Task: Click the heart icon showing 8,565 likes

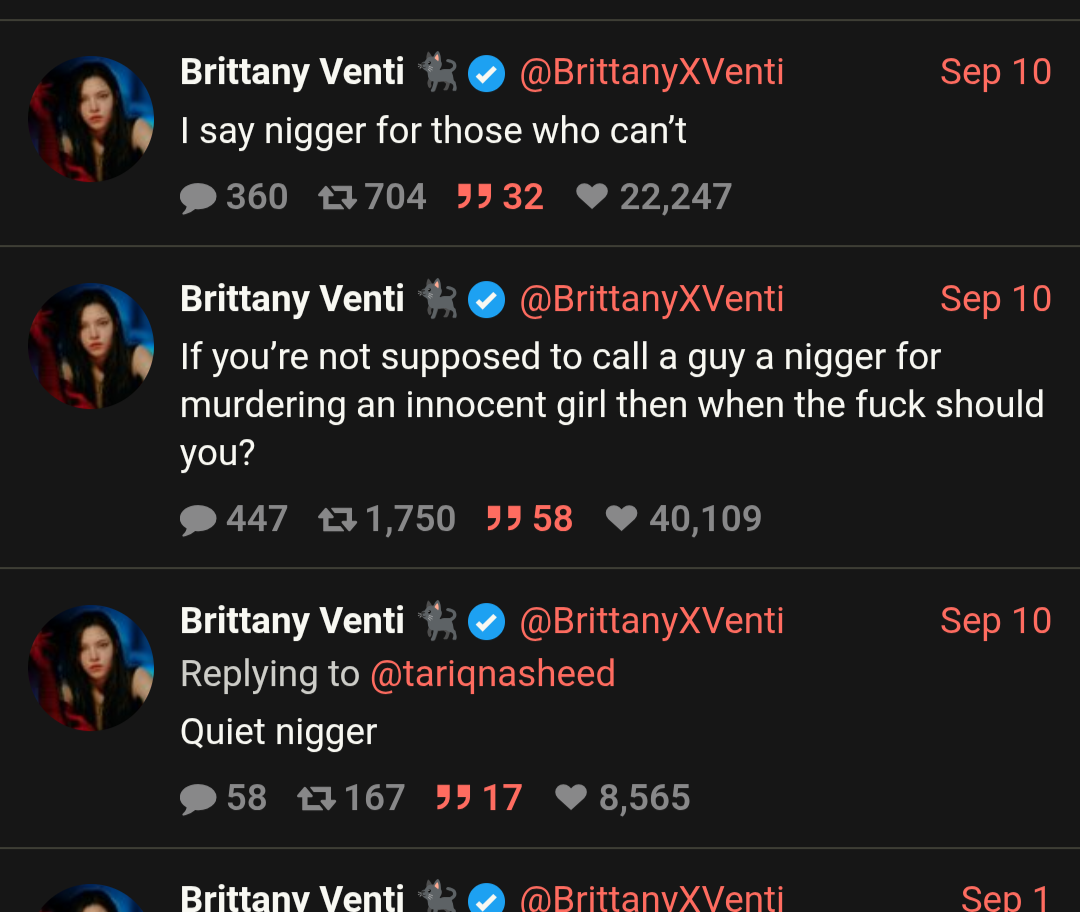Action: pos(571,797)
